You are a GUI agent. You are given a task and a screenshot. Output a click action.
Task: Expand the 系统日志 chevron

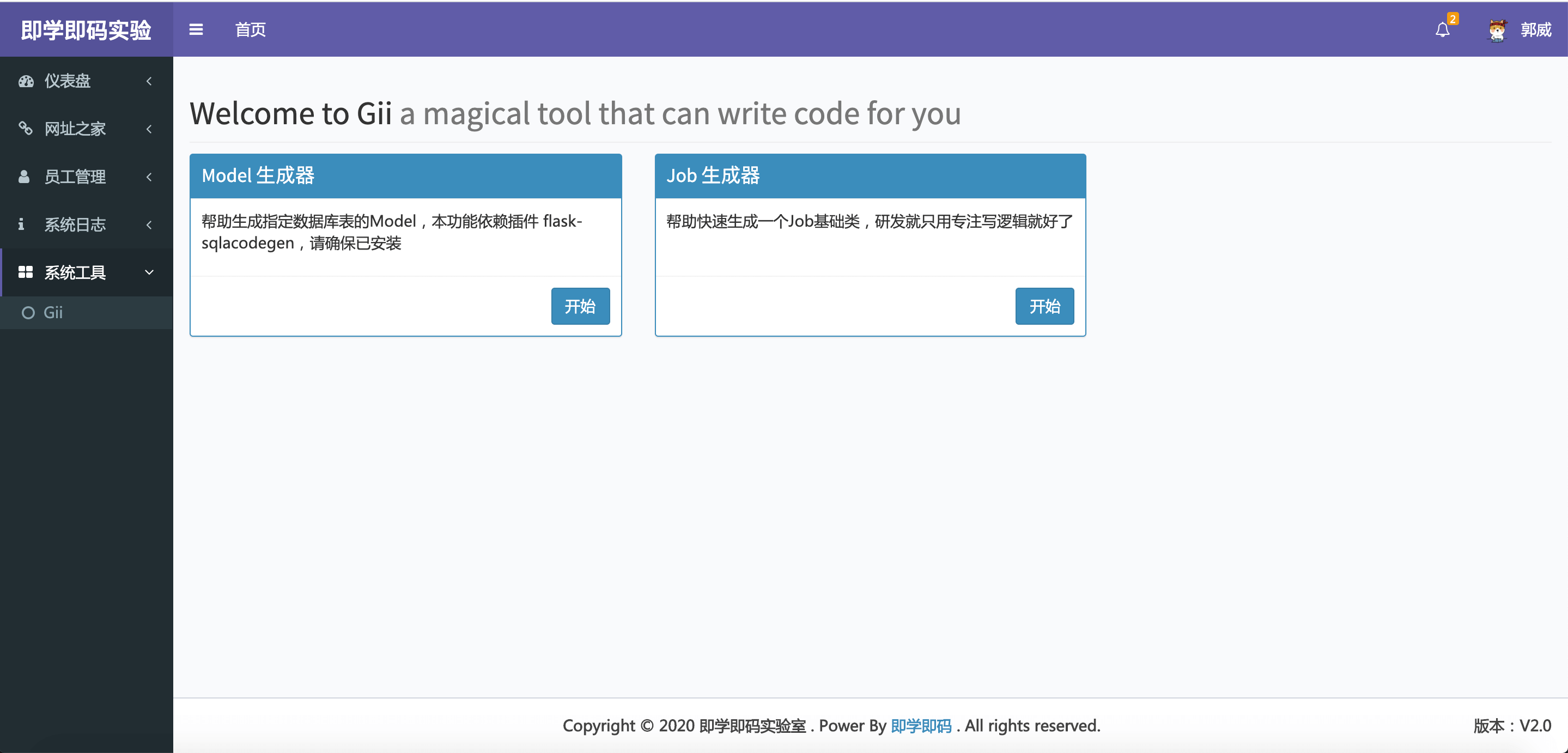149,224
